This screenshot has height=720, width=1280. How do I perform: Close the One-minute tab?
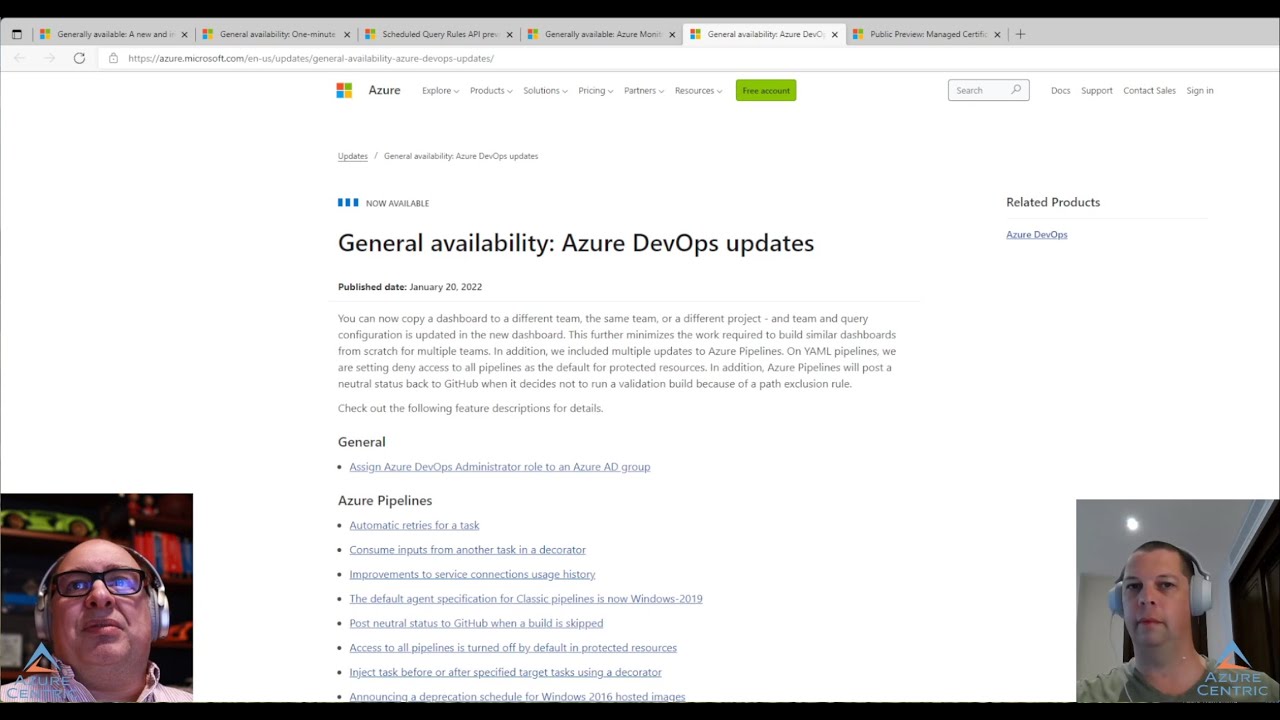tap(347, 34)
